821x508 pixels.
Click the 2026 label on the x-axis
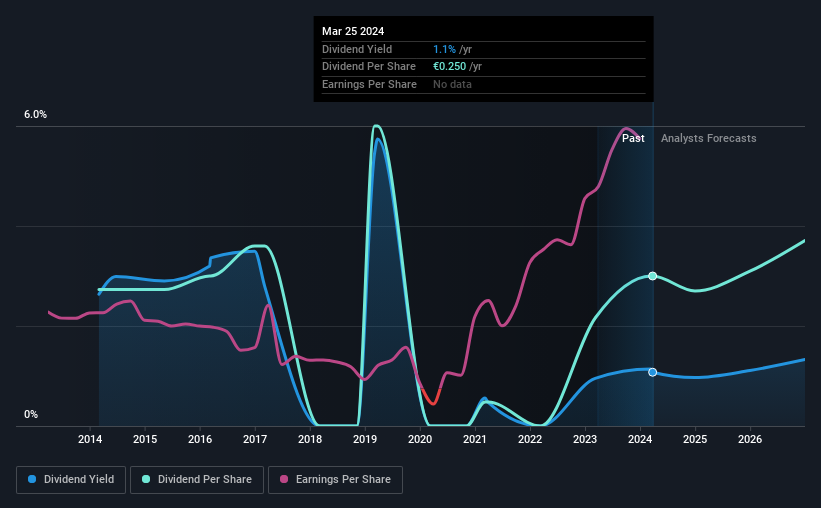[750, 439]
